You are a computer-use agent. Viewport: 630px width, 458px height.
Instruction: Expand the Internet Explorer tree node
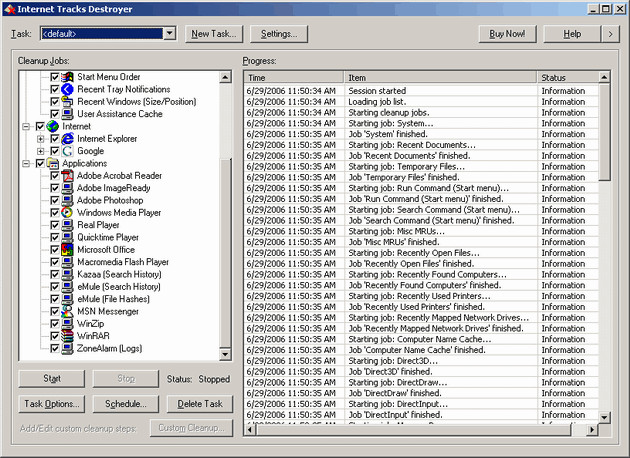(x=41, y=139)
